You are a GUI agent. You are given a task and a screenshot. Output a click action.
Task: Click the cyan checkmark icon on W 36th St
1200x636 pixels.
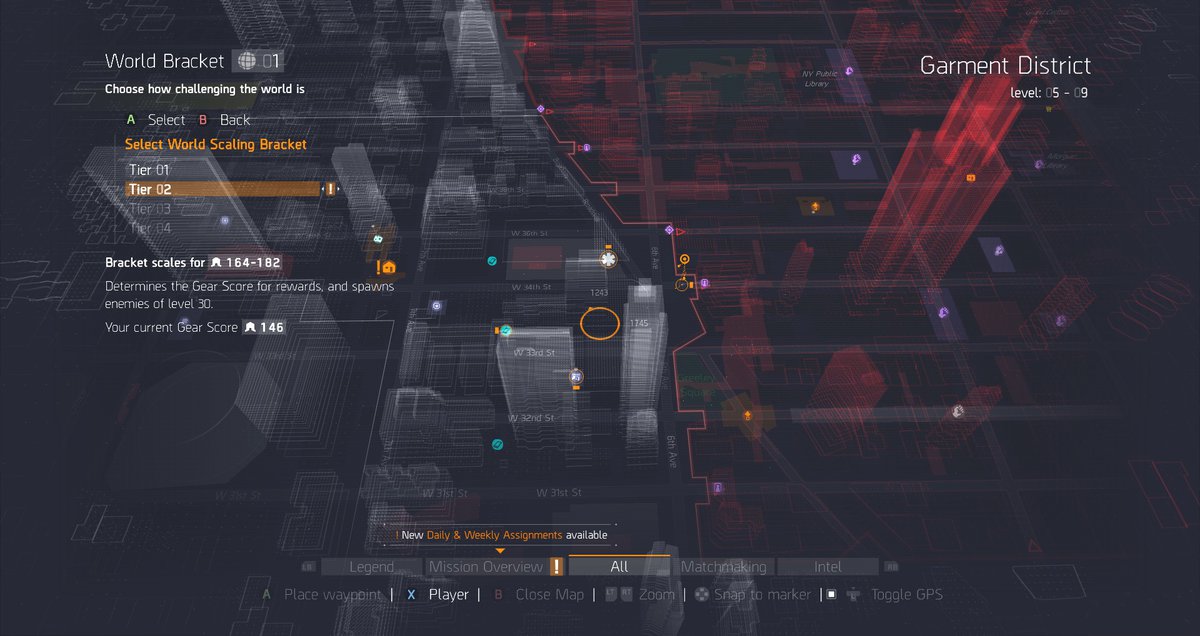coord(492,261)
